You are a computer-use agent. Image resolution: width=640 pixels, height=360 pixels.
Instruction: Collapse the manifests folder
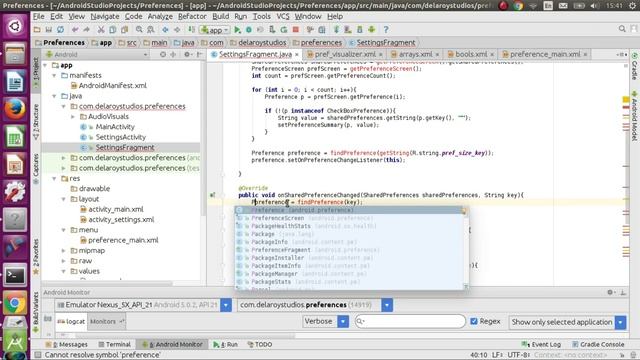click(54, 76)
